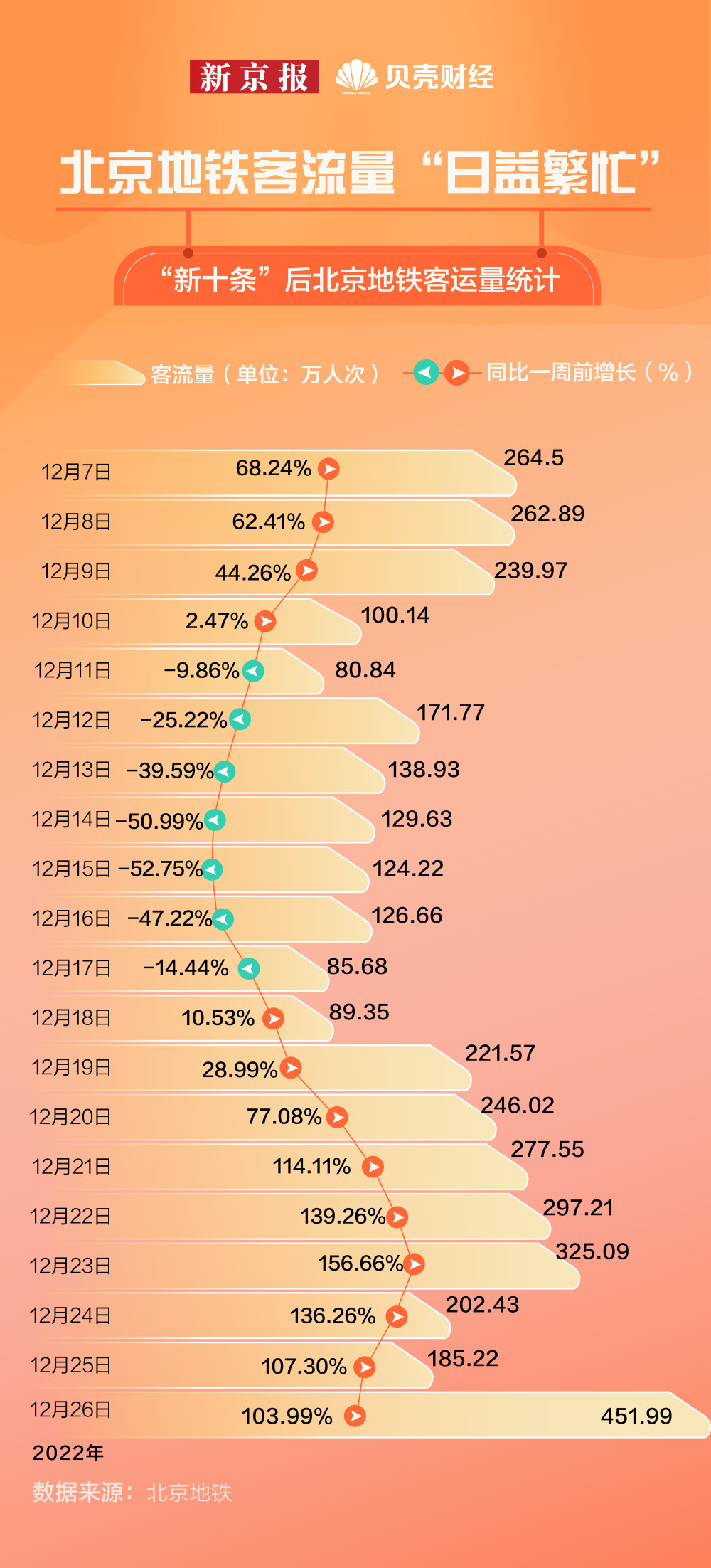Click the passenger flow legend color swatch
Viewport: 711px width, 1568px height.
pyautogui.click(x=103, y=373)
